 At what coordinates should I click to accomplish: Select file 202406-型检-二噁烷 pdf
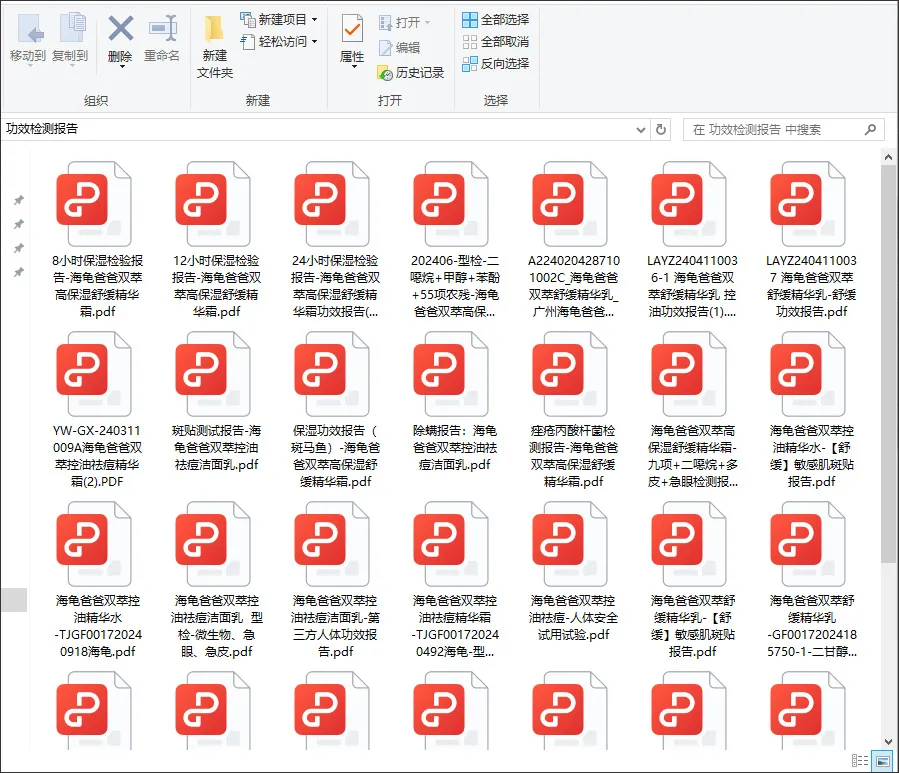pyautogui.click(x=455, y=240)
